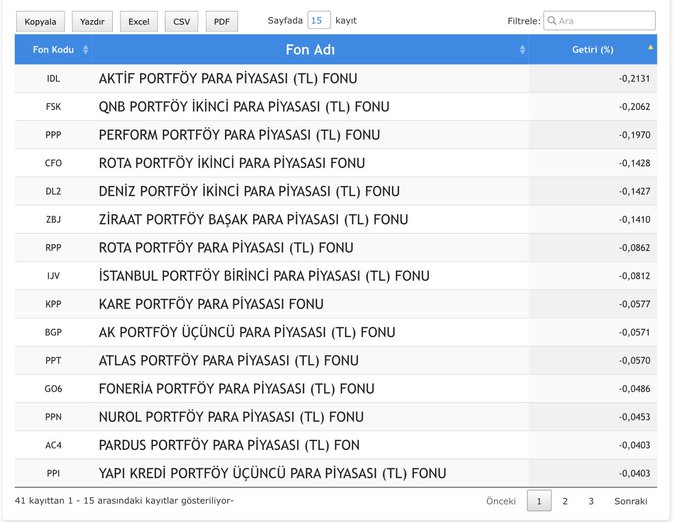Select fund code IJV
This screenshot has height=522, width=680.
tap(53, 276)
